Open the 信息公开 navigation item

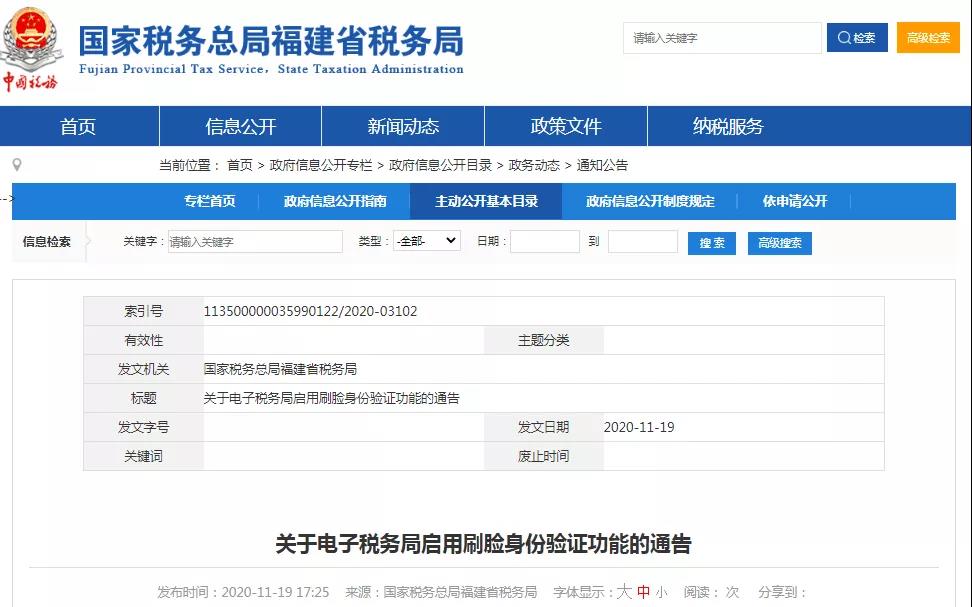[x=241, y=126]
